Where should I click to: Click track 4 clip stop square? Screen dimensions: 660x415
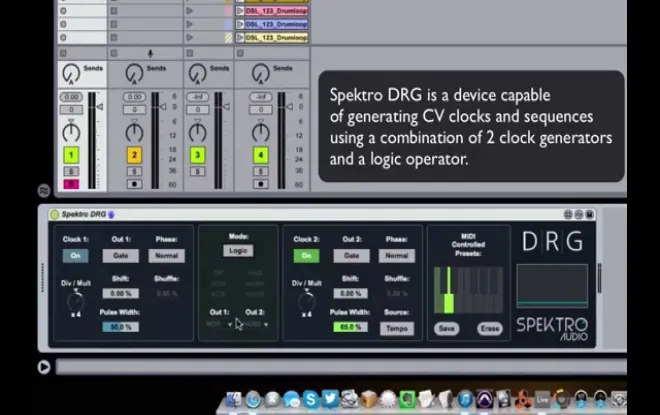point(240,53)
